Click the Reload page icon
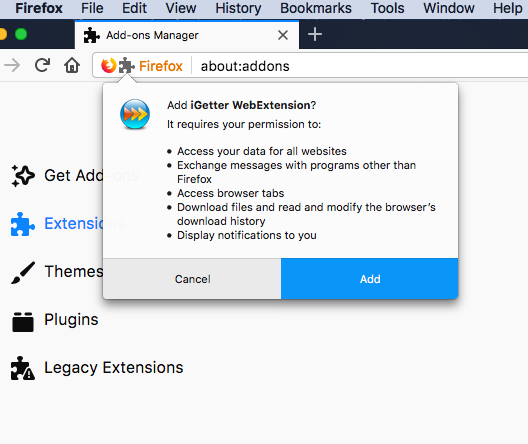Image resolution: width=528 pixels, height=444 pixels. click(x=42, y=65)
